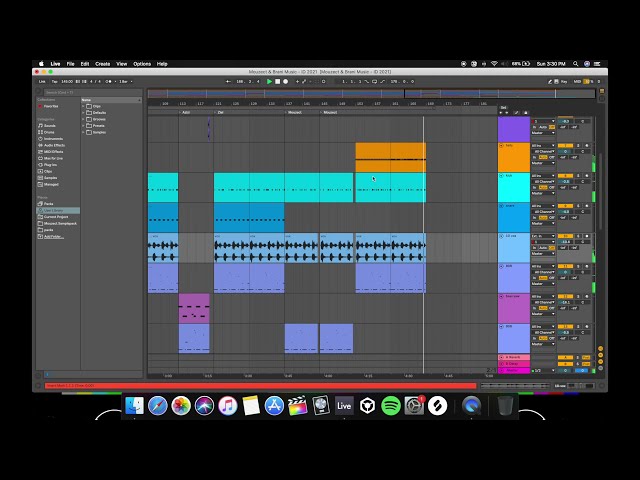Adjust Master track blue pan control
Viewport: 640px width, 480px height.
(582, 371)
